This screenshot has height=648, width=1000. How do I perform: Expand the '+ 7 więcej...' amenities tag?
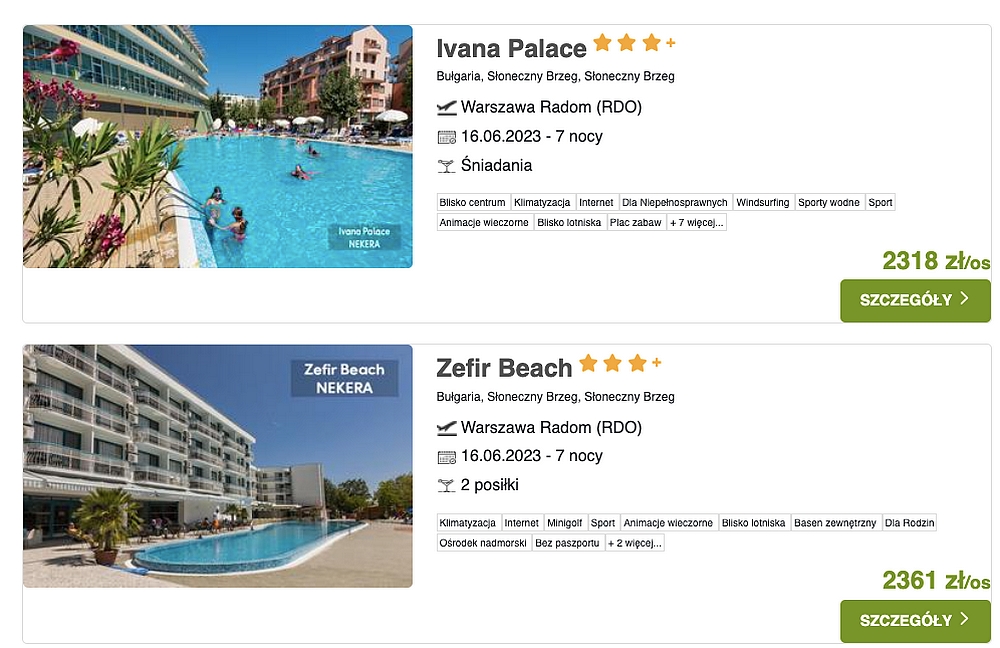click(x=696, y=223)
